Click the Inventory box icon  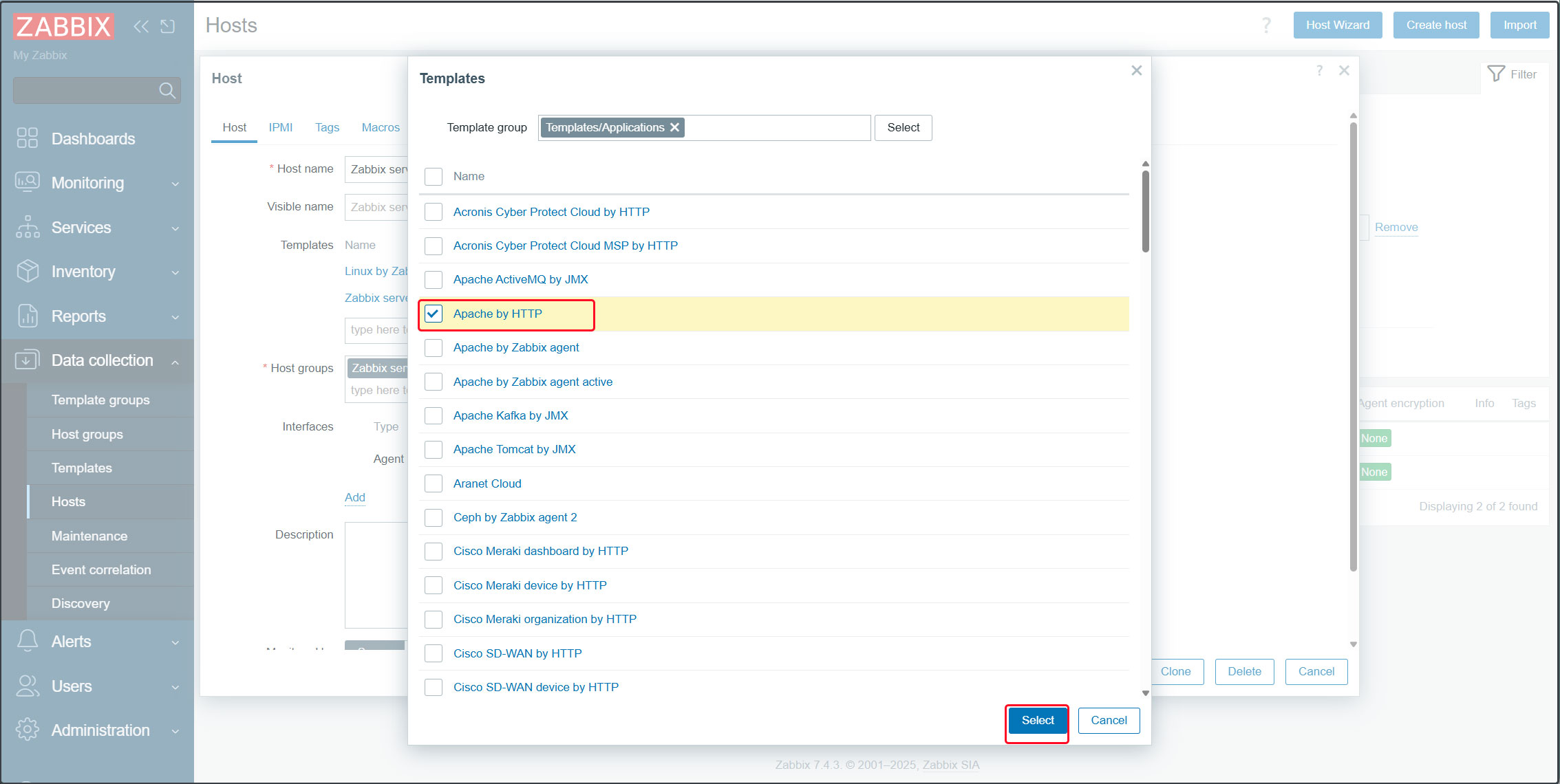coord(28,272)
